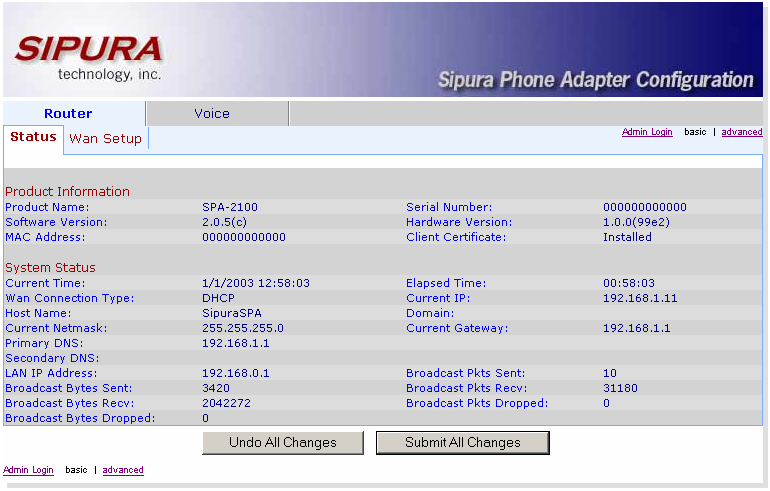The image size is (770, 491).
Task: Click the Software Version: label
Action: 56,222
